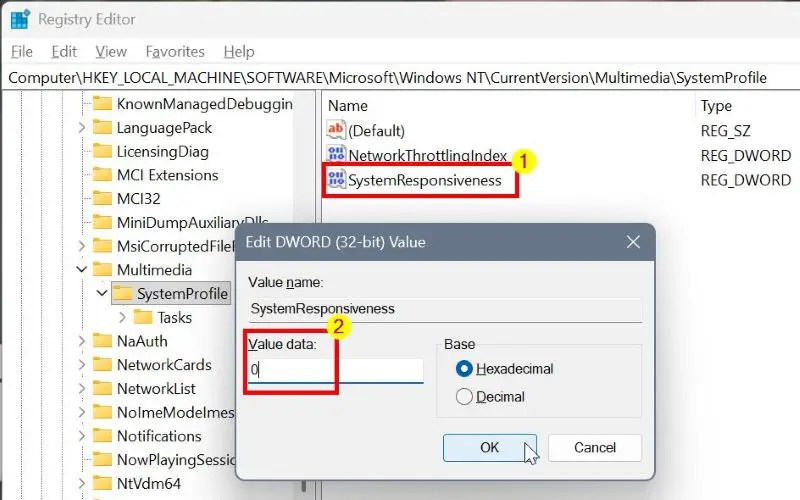Expand the NetworkCards key
This screenshot has height=500, width=800.
(x=82, y=365)
